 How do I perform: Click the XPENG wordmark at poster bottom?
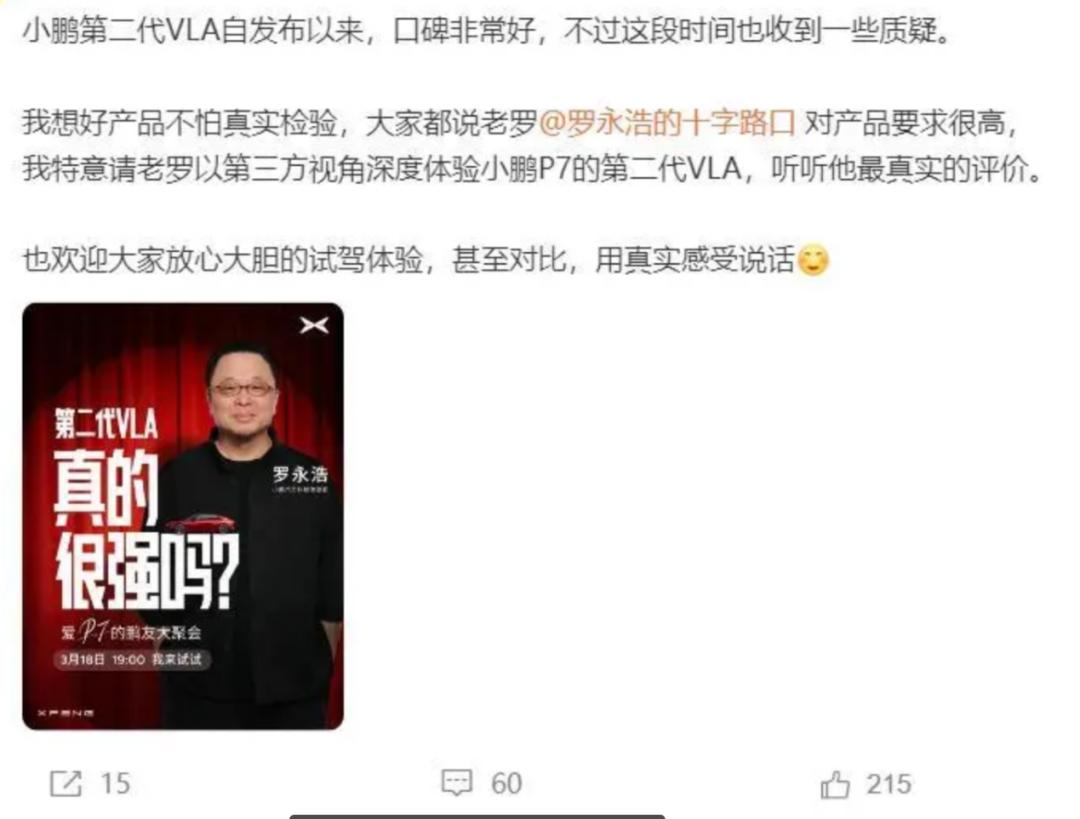tap(65, 713)
